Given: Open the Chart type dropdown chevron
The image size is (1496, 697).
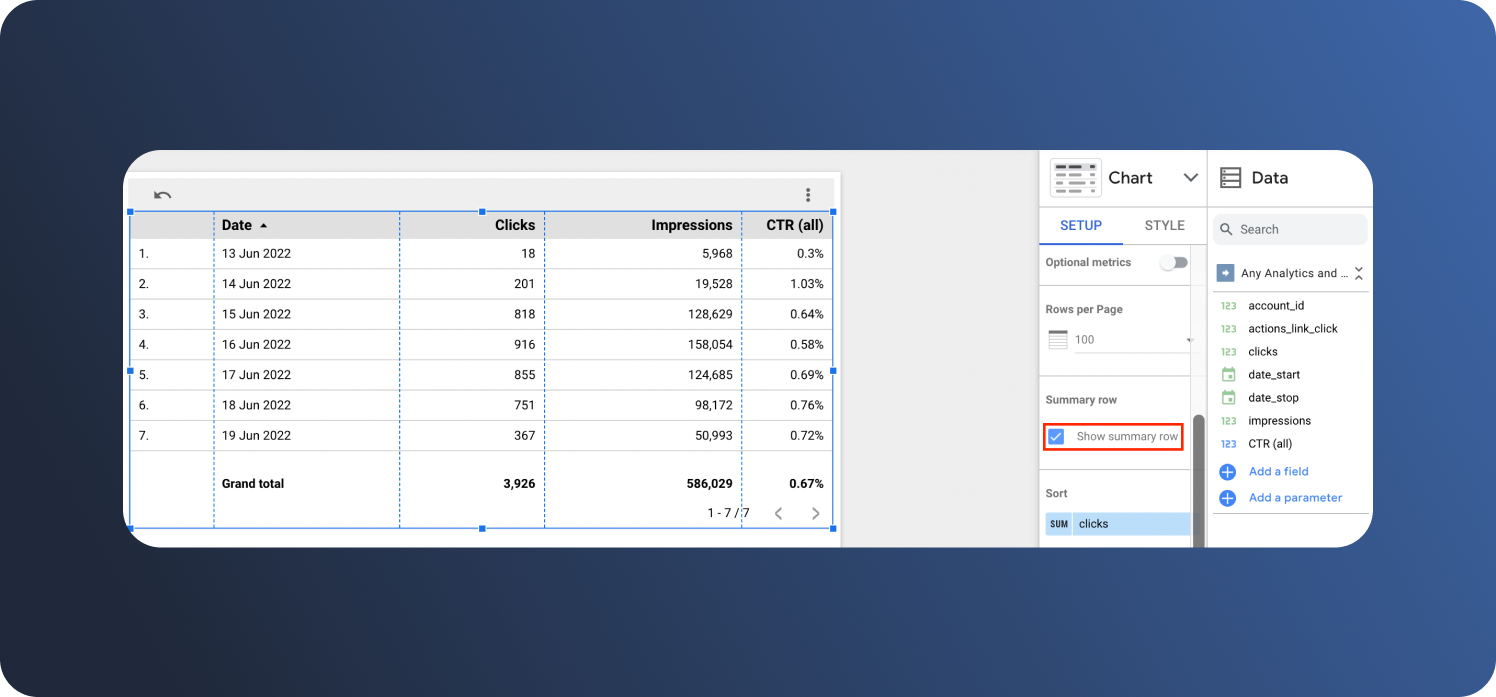Looking at the screenshot, I should click(1190, 177).
